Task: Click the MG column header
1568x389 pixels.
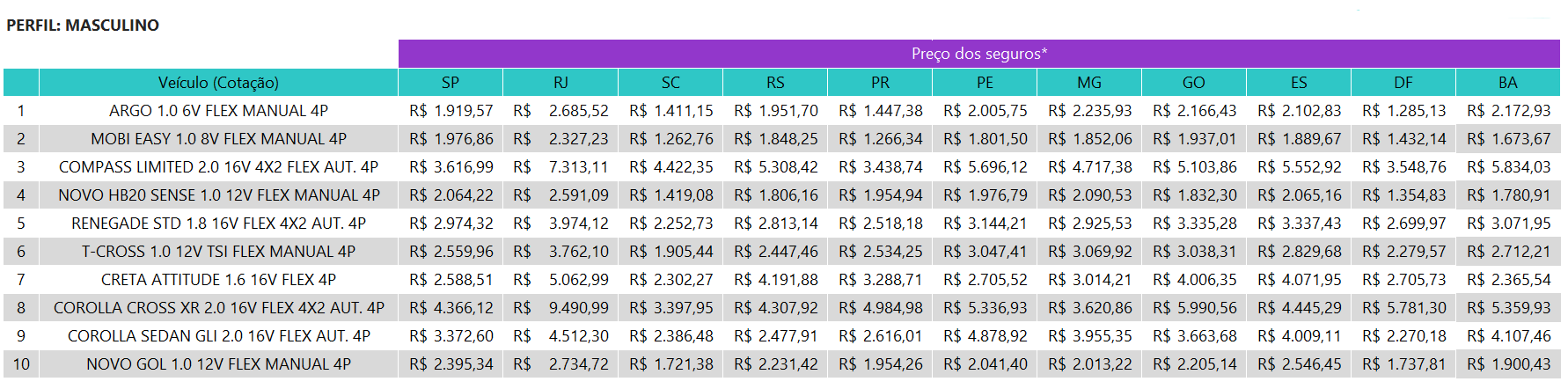Action: click(1088, 83)
